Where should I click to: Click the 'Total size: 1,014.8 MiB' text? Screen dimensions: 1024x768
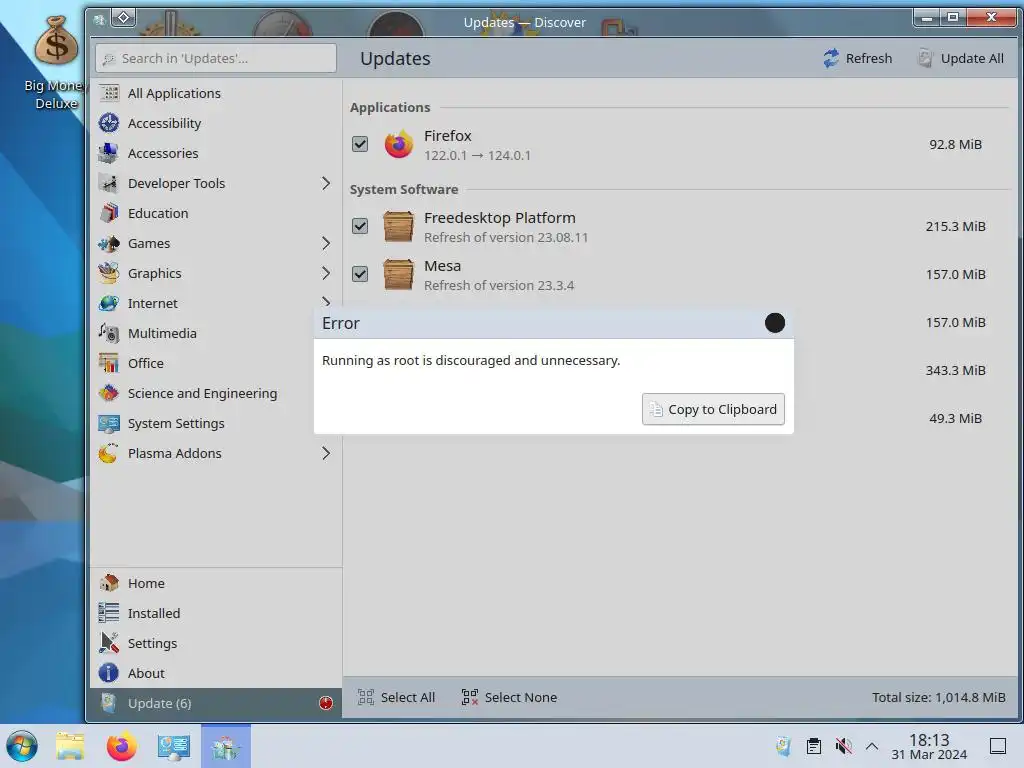click(938, 697)
